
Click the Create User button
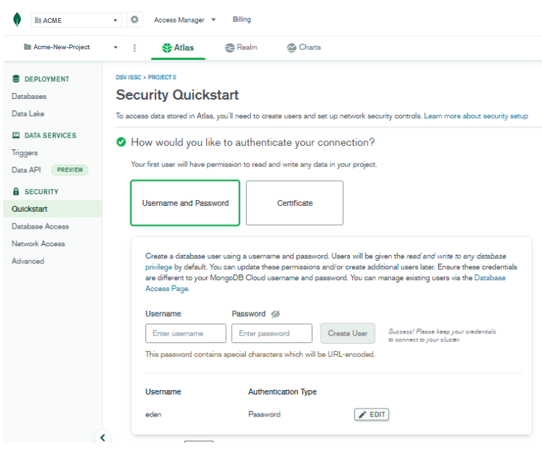tap(347, 333)
